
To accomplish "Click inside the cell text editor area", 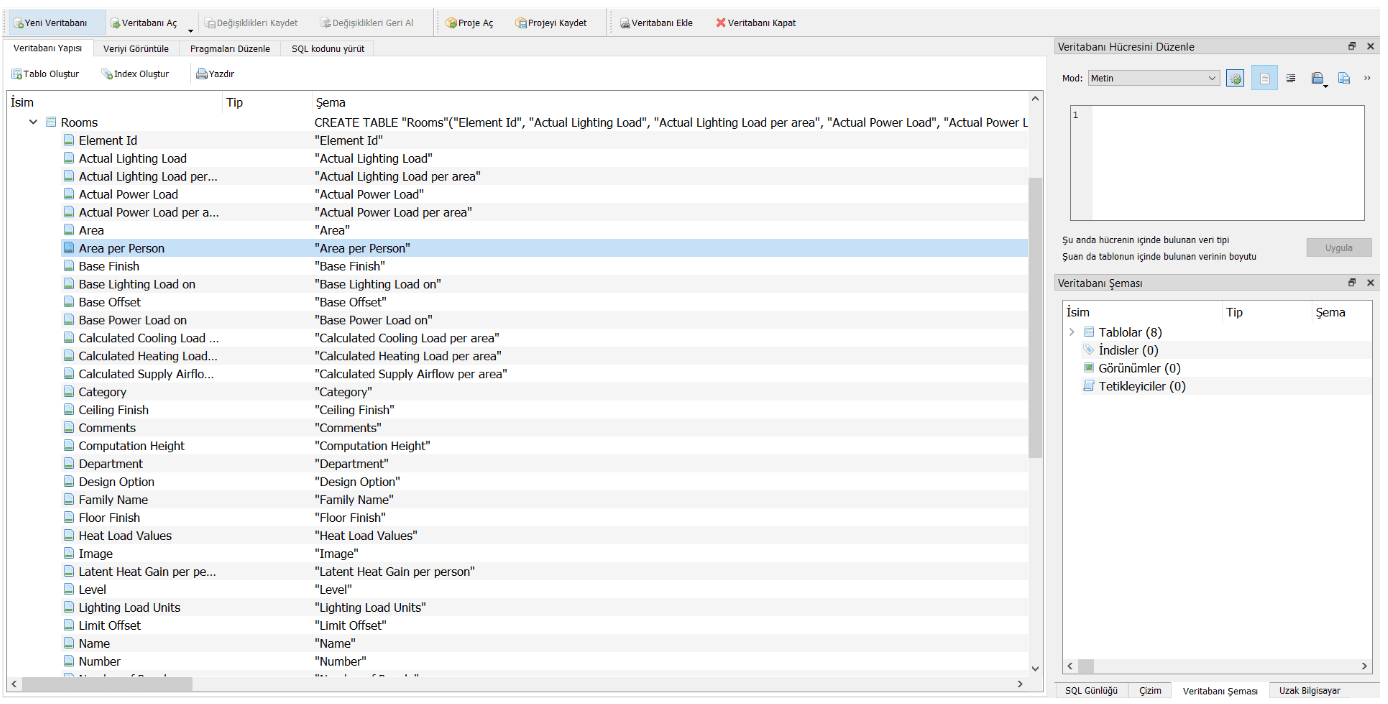I will (x=1228, y=162).
